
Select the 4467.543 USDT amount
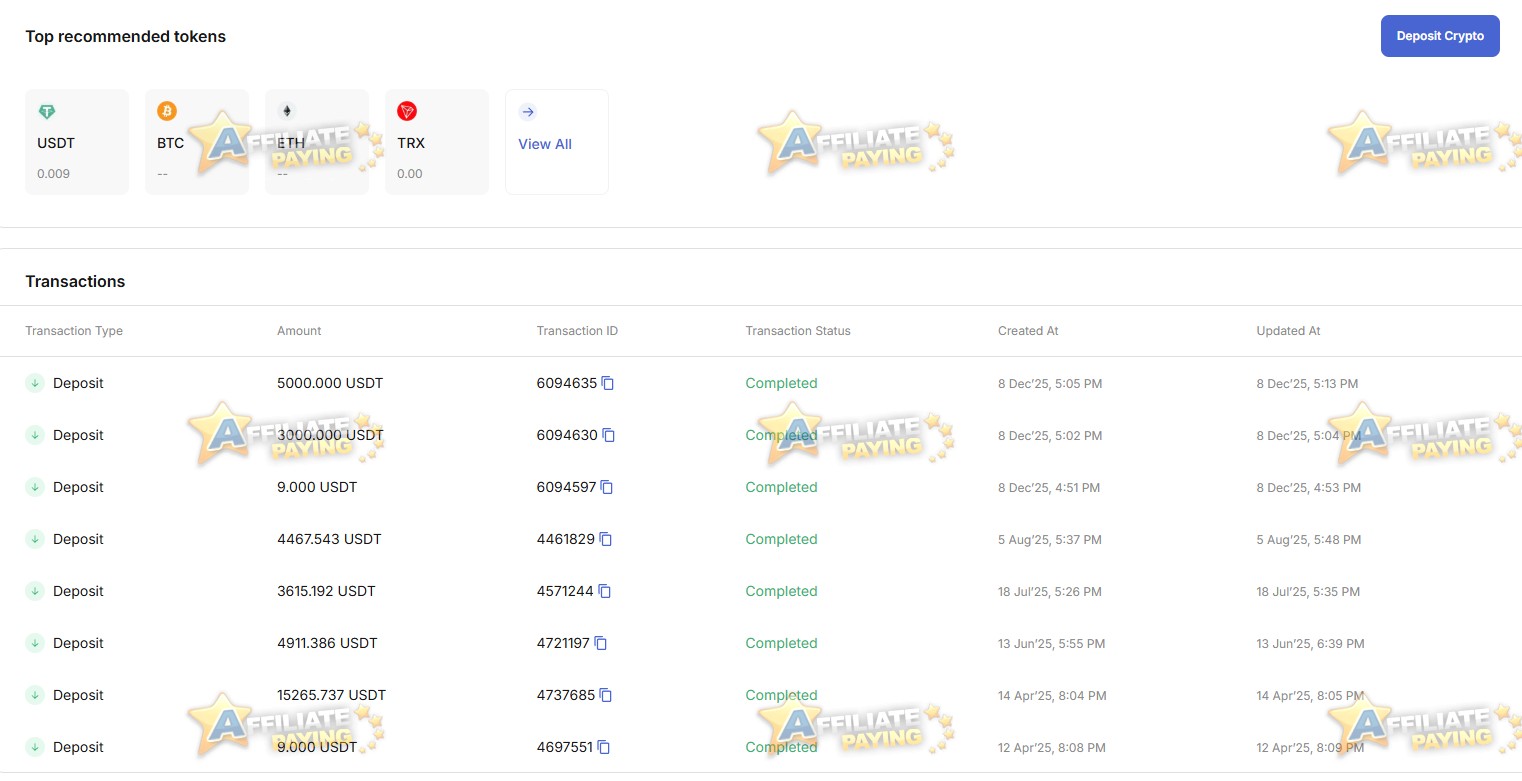pos(329,539)
